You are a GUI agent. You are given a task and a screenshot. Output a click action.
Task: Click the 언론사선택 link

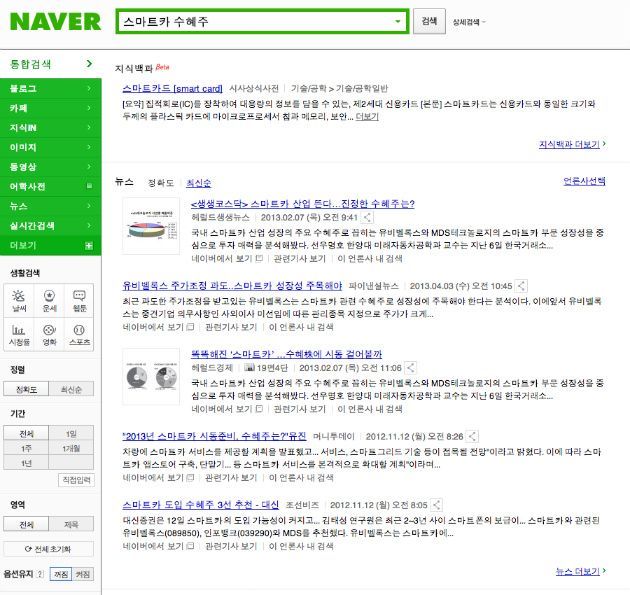(584, 181)
